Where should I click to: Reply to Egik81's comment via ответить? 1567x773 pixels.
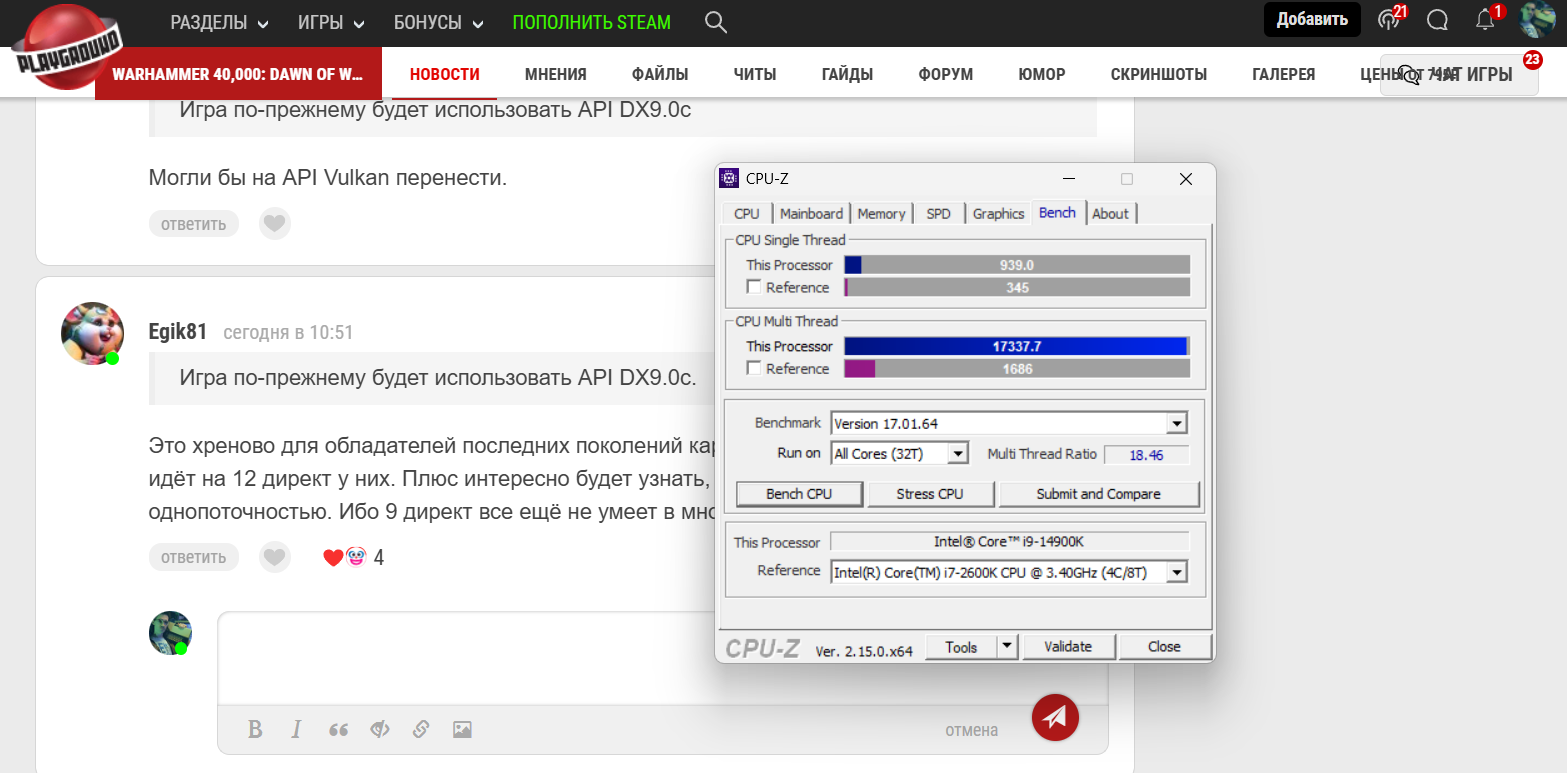point(194,556)
